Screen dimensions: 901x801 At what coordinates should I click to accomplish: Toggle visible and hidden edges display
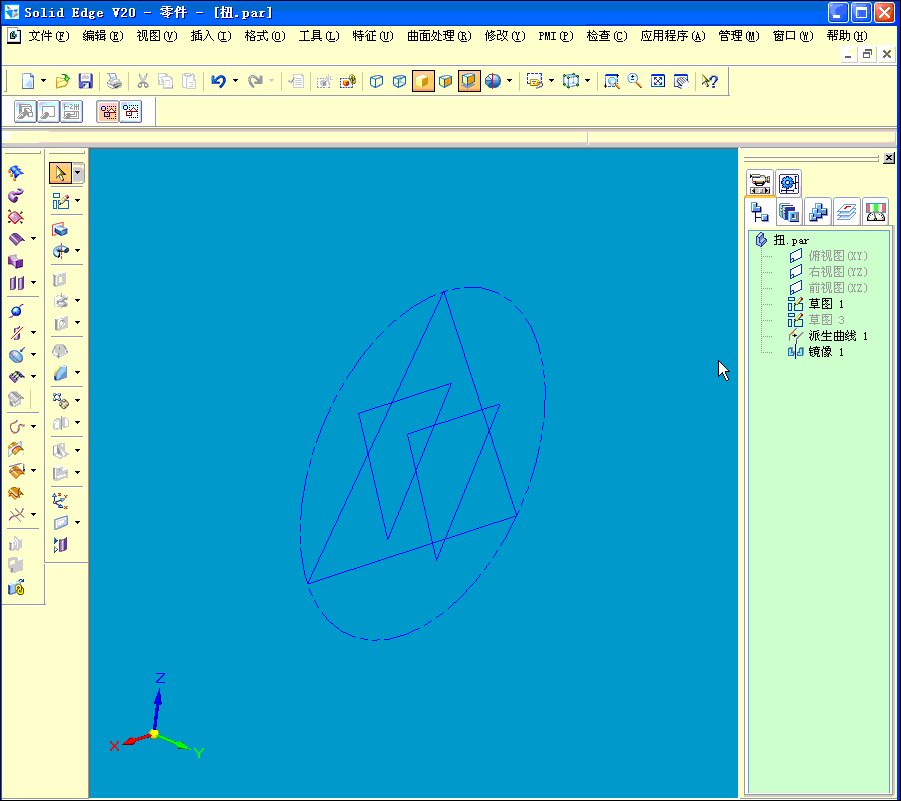tap(399, 81)
